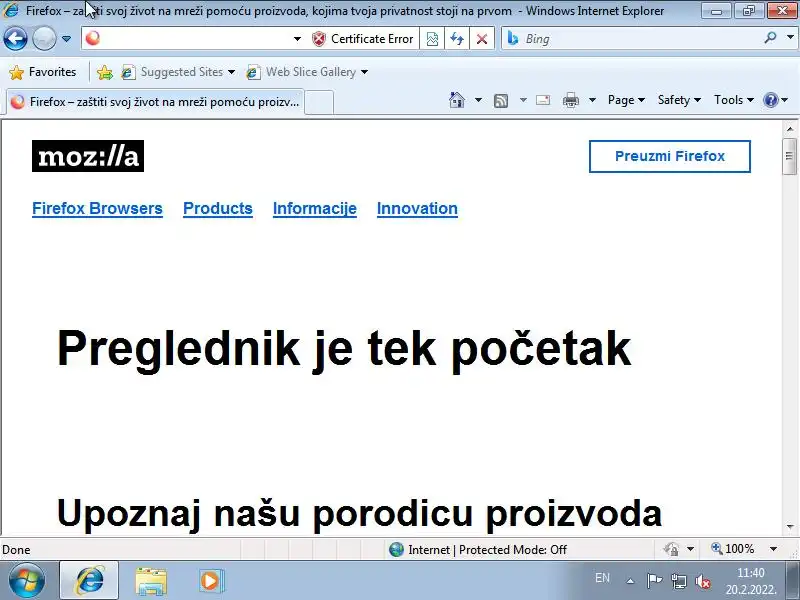Open the Tools menu
Image resolution: width=800 pixels, height=600 pixels.
point(734,100)
